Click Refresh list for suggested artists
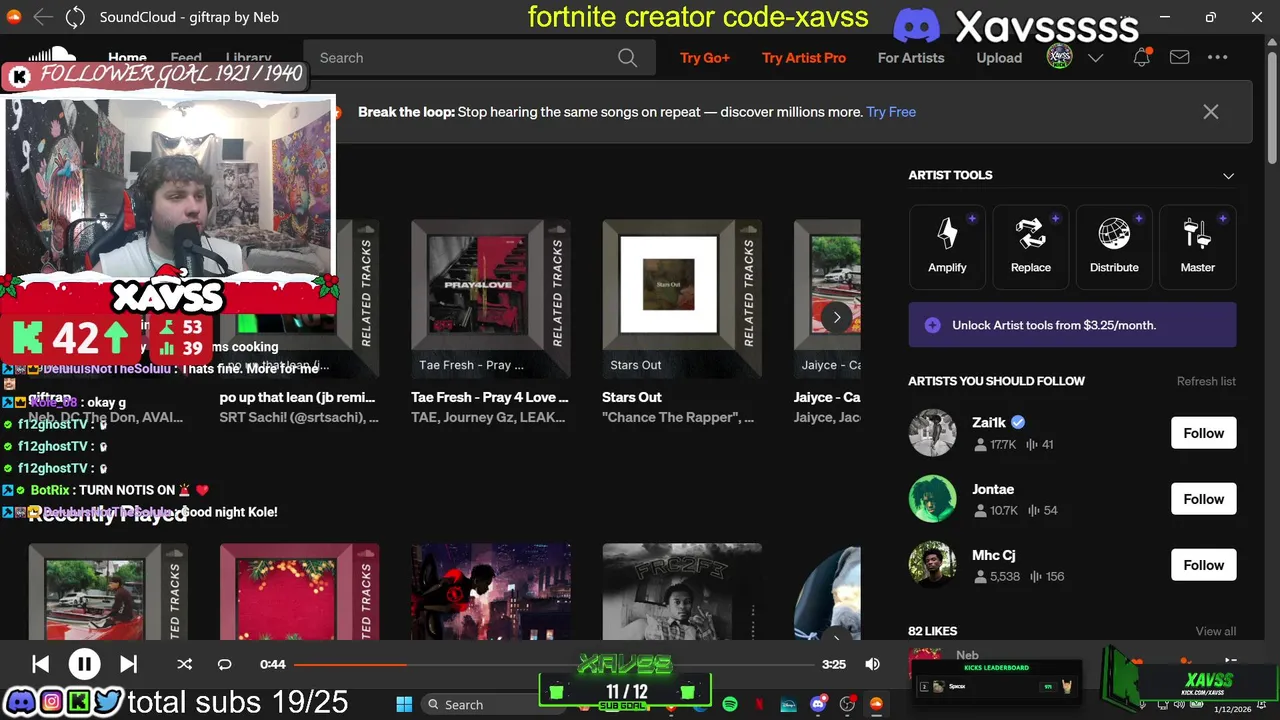The image size is (1280, 720). coord(1206,381)
